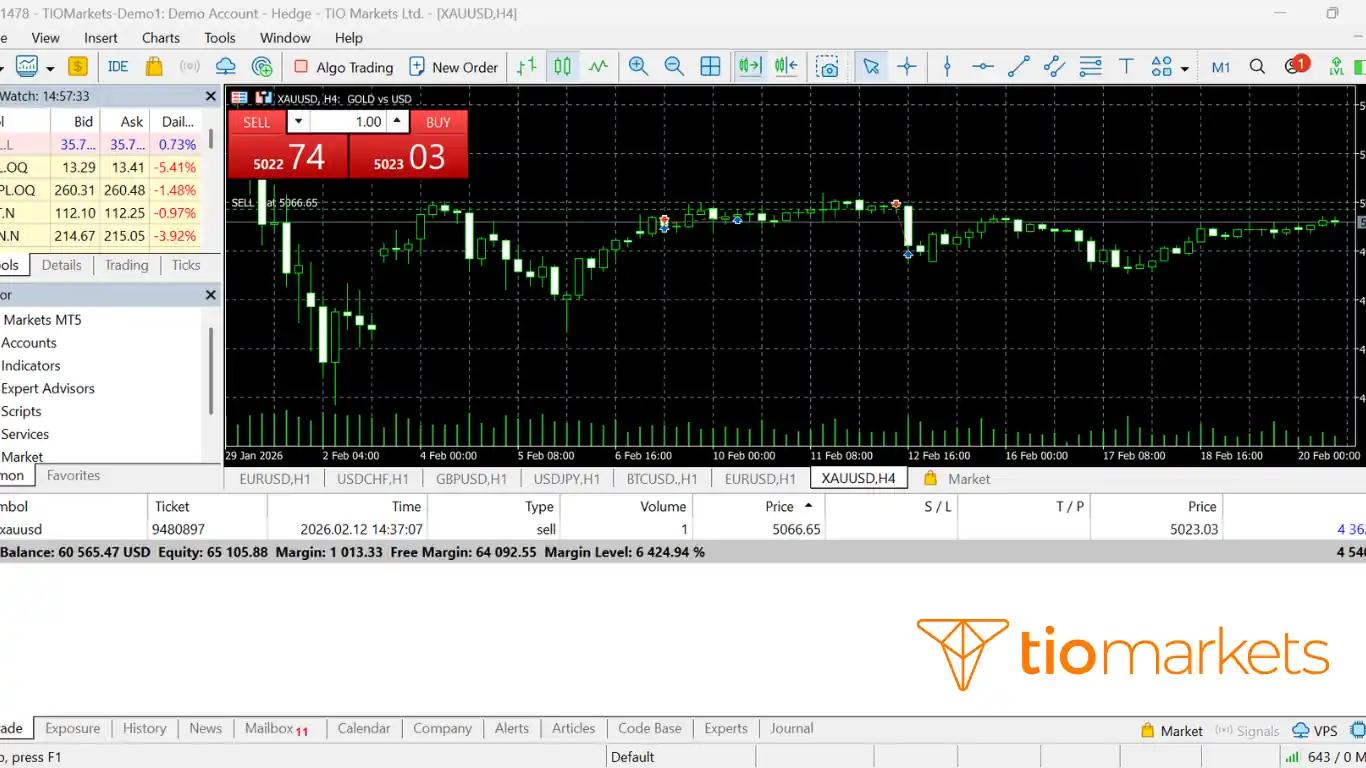
Task: Open a New Order
Action: click(453, 67)
